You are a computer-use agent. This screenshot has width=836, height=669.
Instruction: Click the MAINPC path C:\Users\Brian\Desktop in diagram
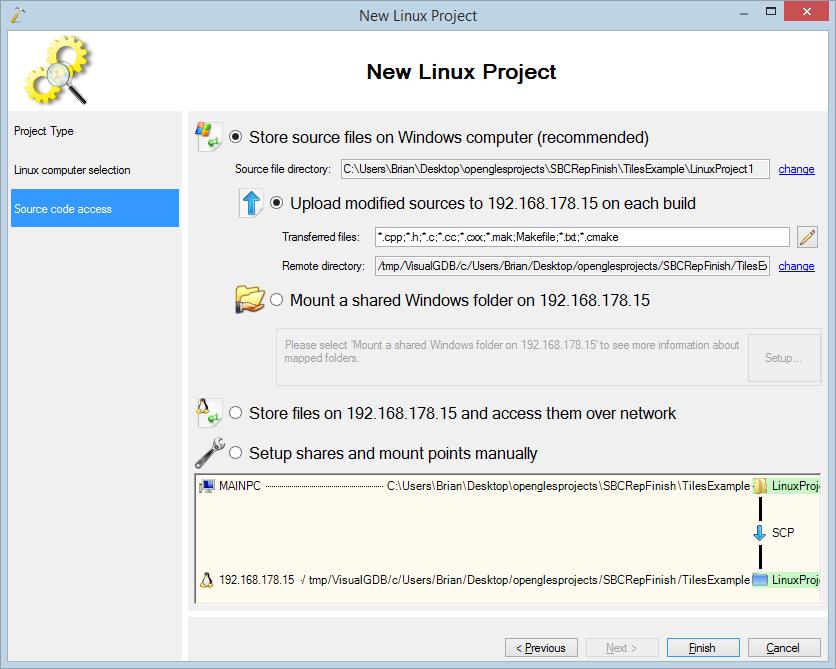568,486
